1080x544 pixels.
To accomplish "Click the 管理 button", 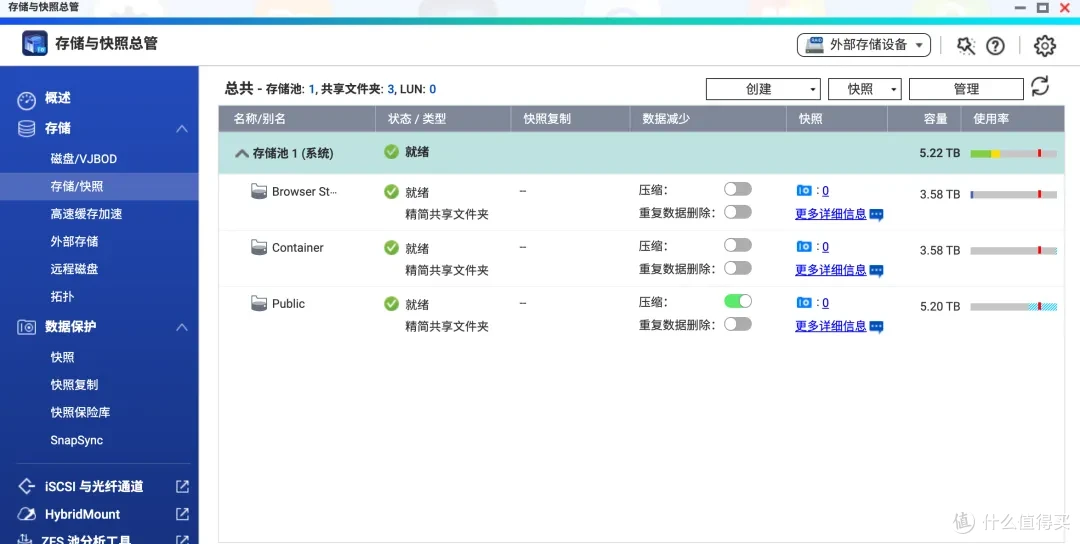I will pos(966,89).
